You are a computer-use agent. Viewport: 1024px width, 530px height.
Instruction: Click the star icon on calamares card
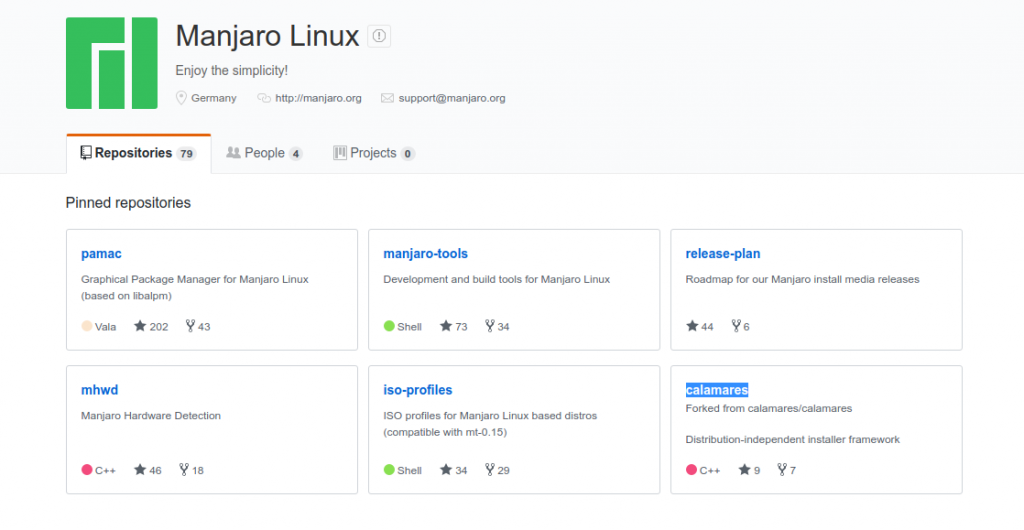click(x=744, y=470)
